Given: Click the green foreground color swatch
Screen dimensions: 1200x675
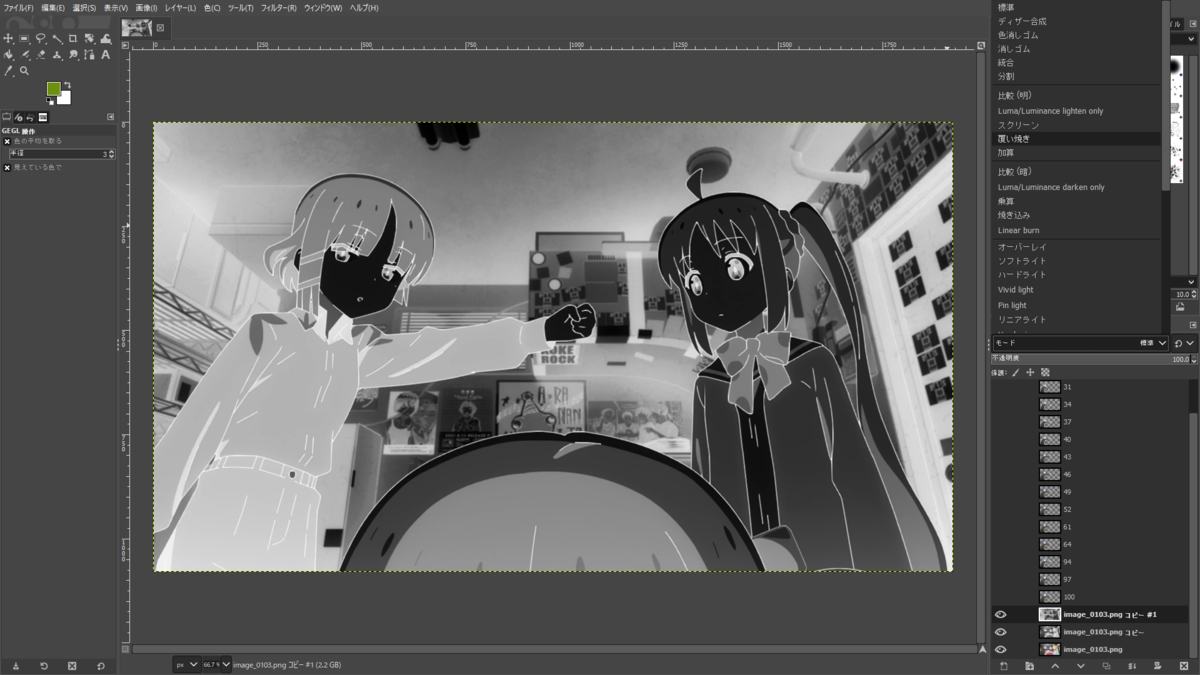Looking at the screenshot, I should [x=52, y=87].
